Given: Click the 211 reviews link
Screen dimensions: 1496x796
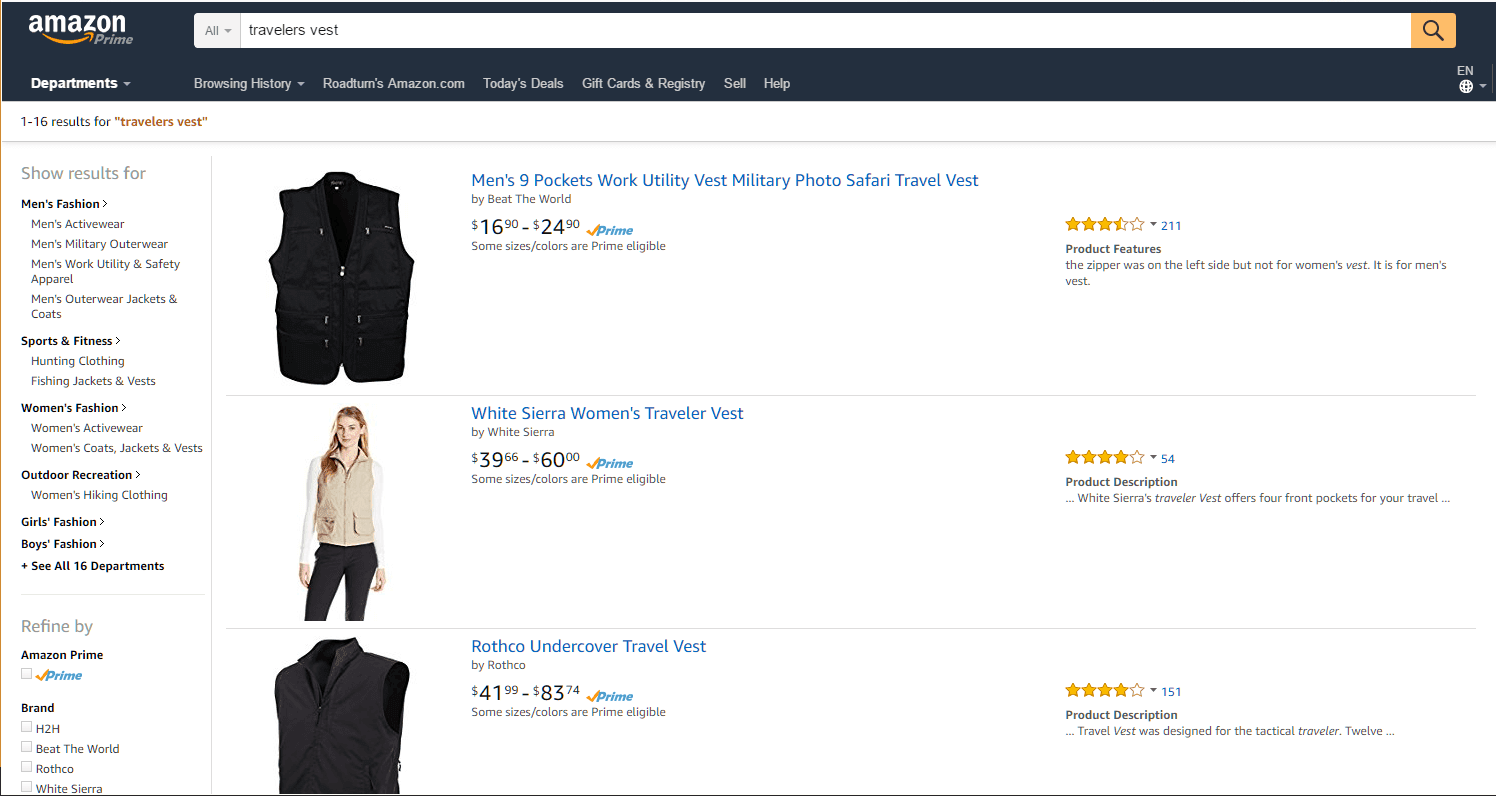Looking at the screenshot, I should coord(1171,225).
